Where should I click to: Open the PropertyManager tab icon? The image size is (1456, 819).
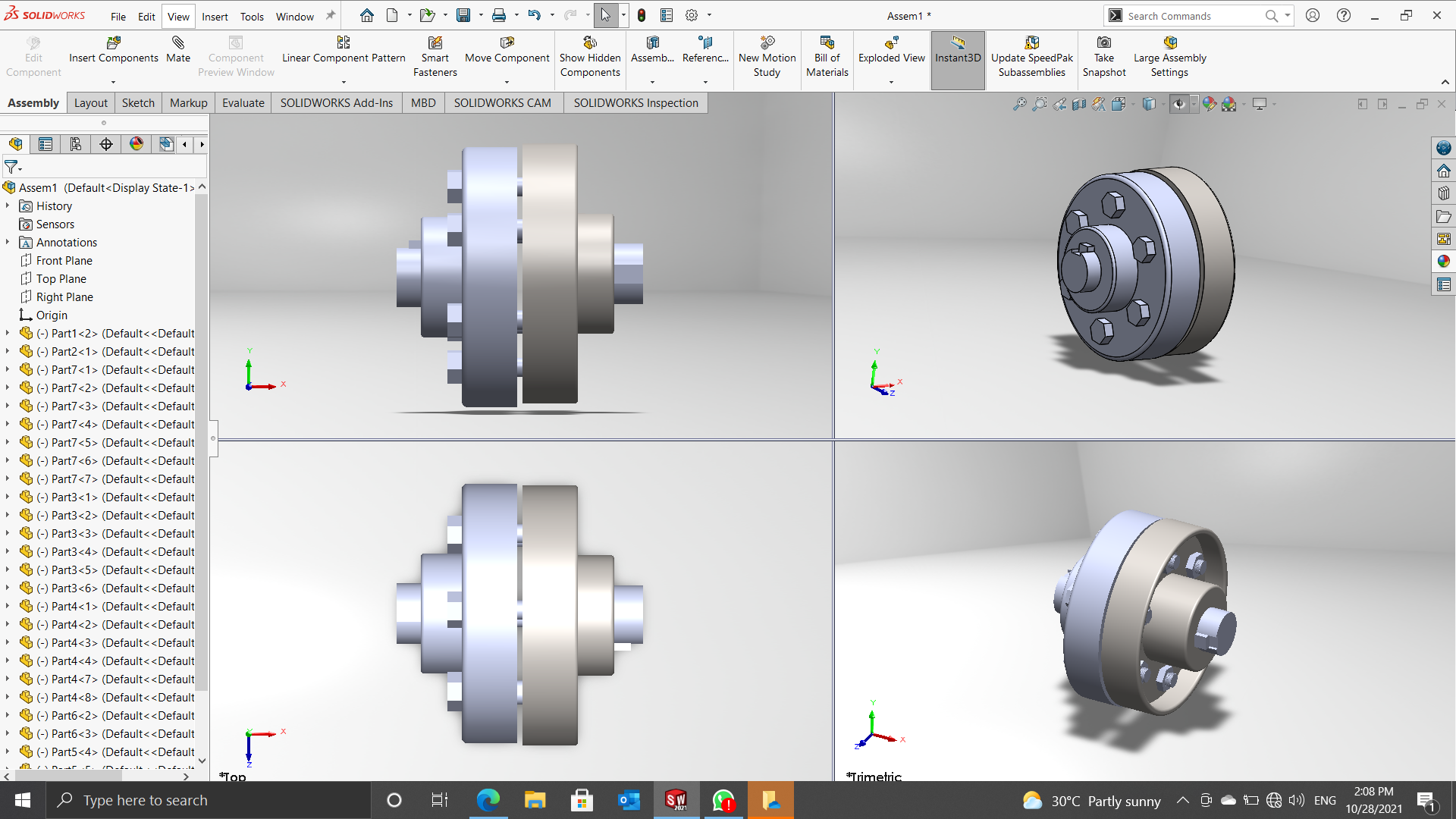pyautogui.click(x=45, y=144)
